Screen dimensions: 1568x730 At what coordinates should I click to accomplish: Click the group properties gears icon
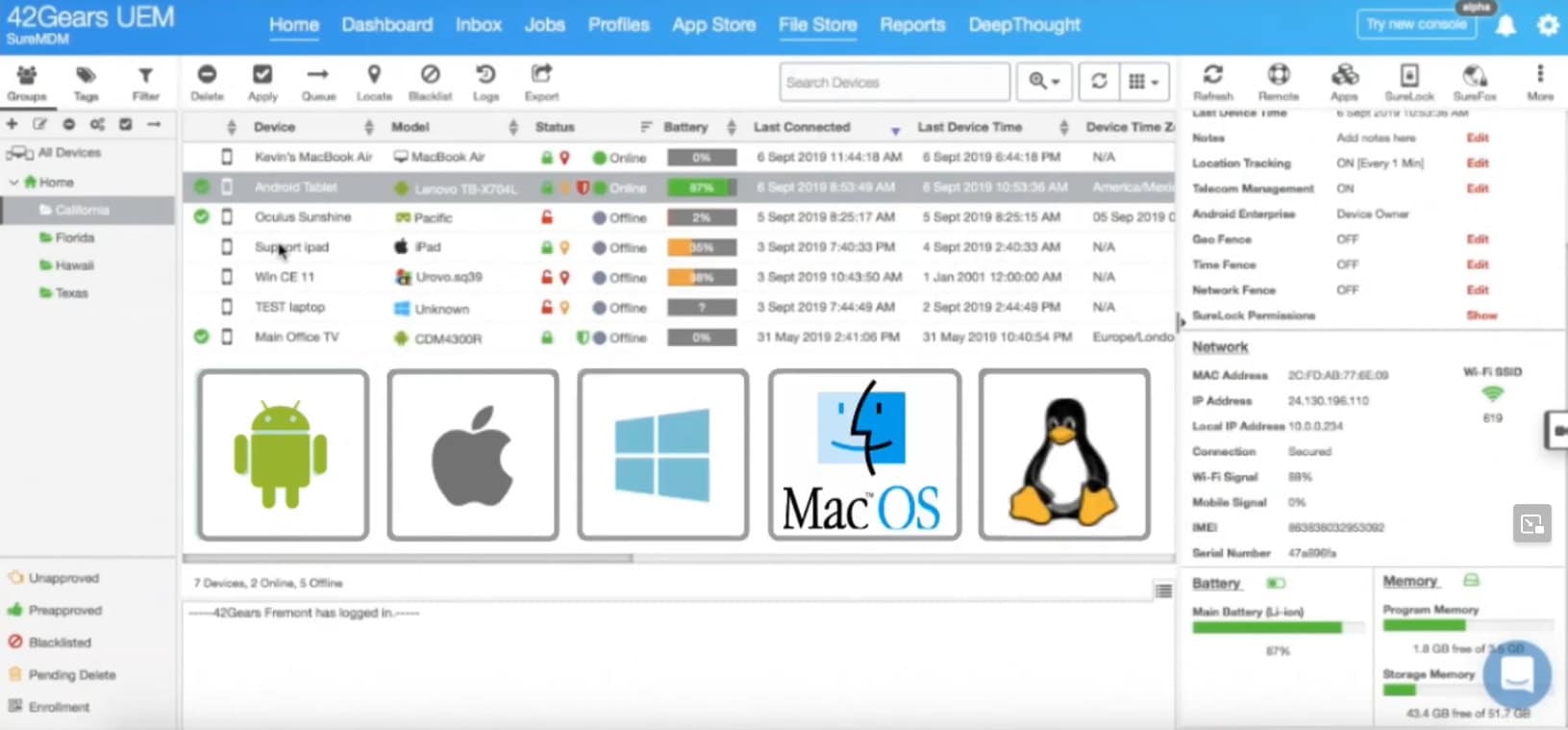pos(97,124)
